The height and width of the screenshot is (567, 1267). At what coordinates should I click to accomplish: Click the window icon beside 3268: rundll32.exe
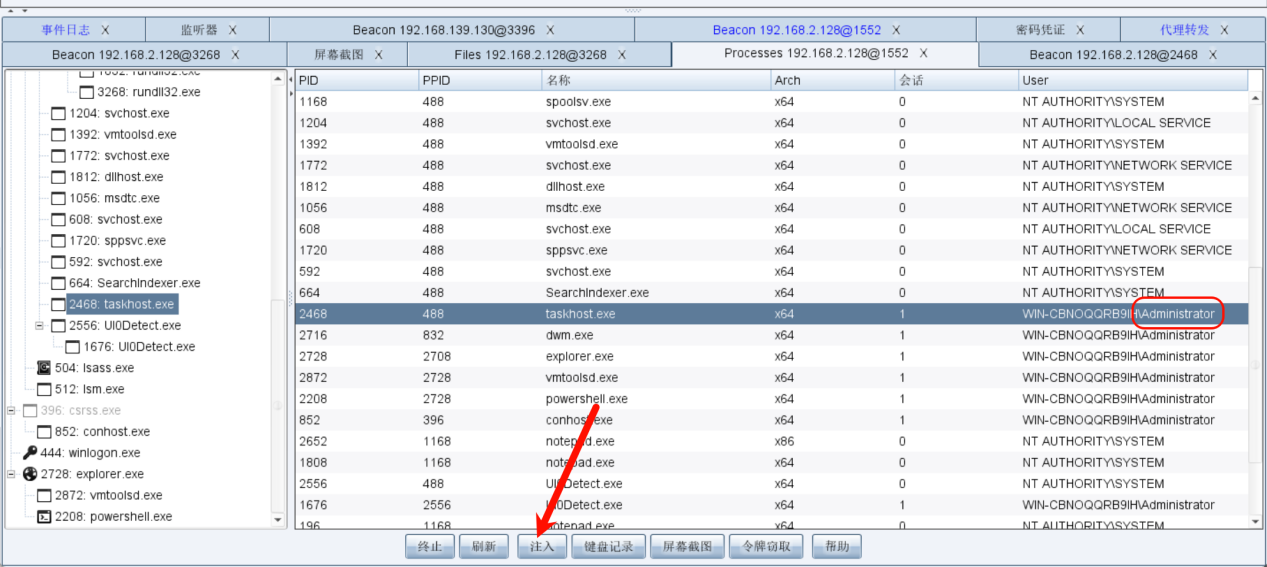[x=86, y=92]
